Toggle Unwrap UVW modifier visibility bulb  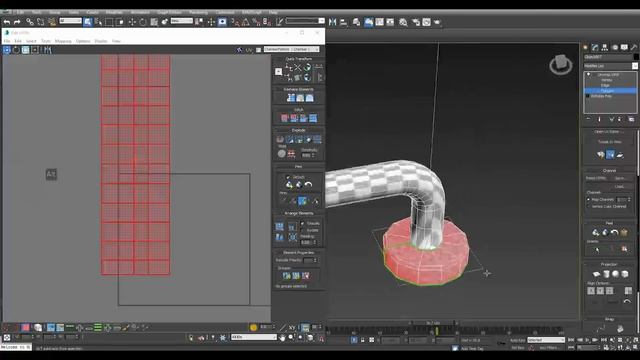pyautogui.click(x=589, y=75)
